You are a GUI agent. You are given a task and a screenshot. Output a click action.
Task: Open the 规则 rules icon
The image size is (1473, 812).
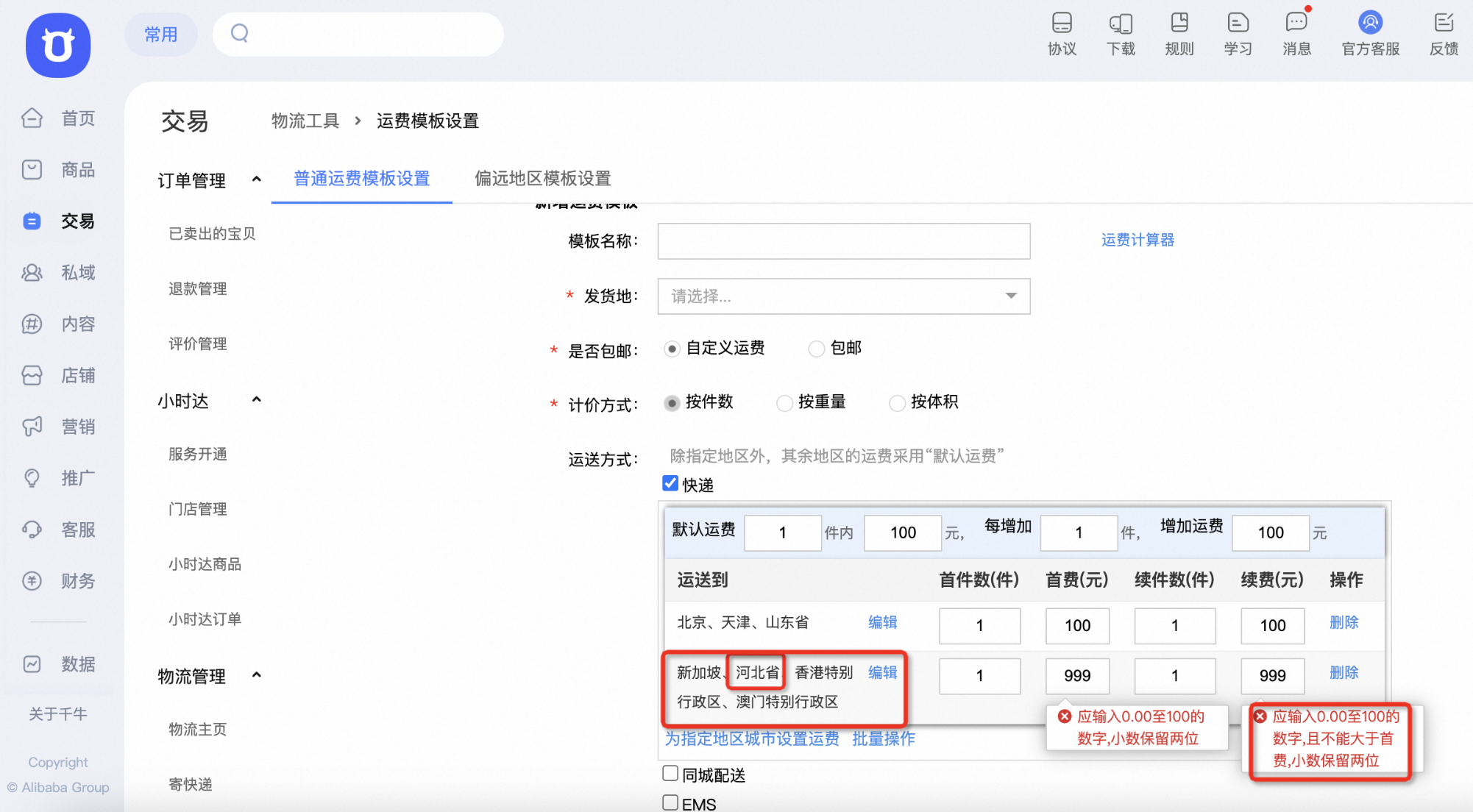1179,34
